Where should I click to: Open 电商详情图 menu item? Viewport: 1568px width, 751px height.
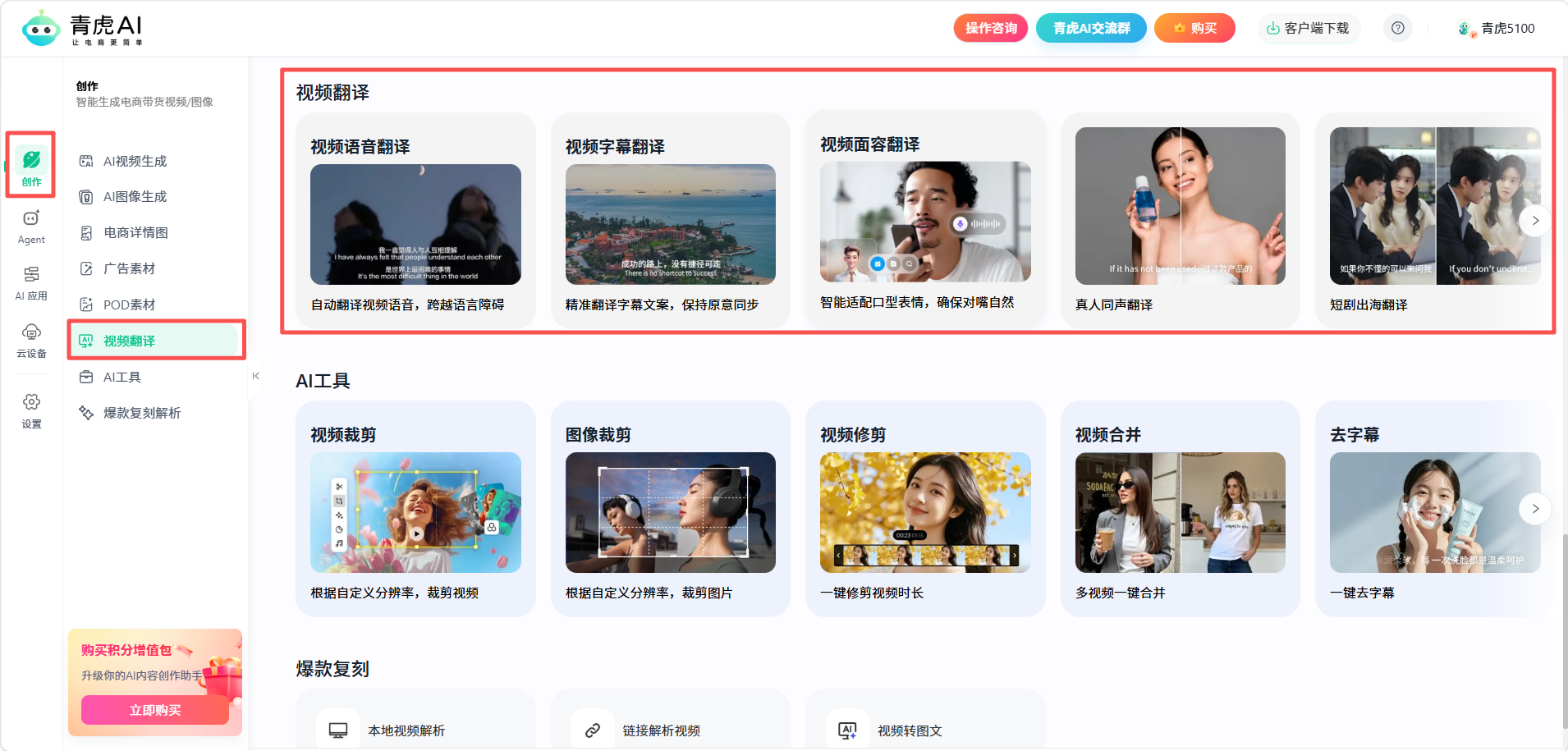154,233
